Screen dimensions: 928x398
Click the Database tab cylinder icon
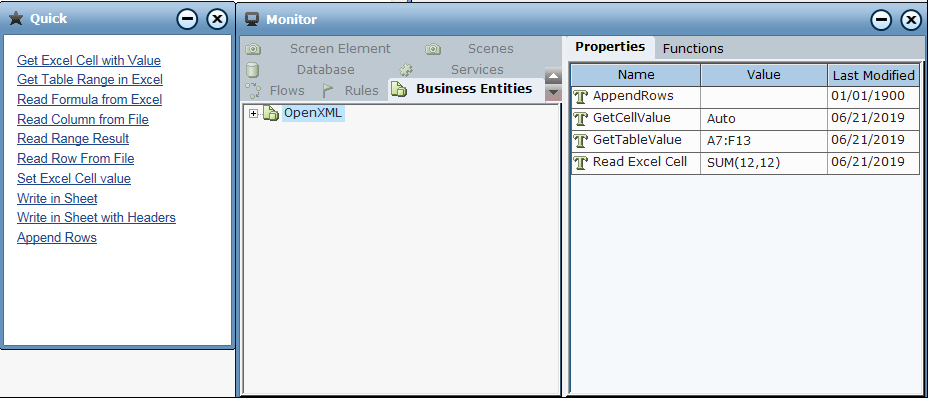tap(253, 70)
